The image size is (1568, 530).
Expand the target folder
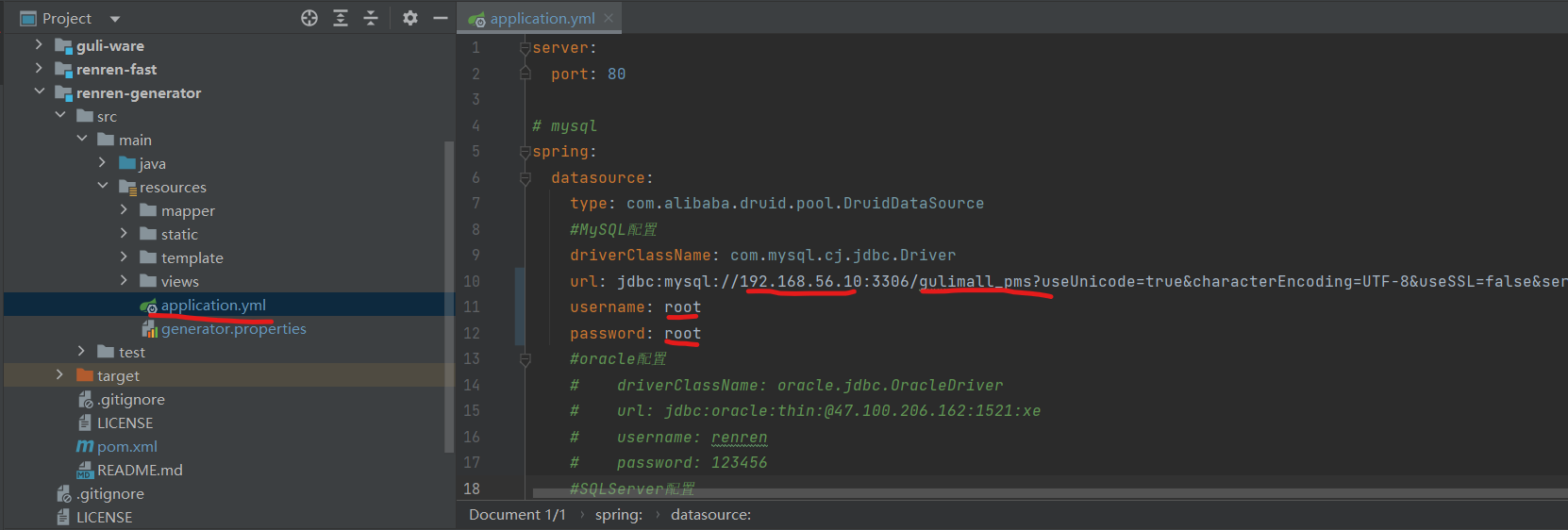coord(60,374)
